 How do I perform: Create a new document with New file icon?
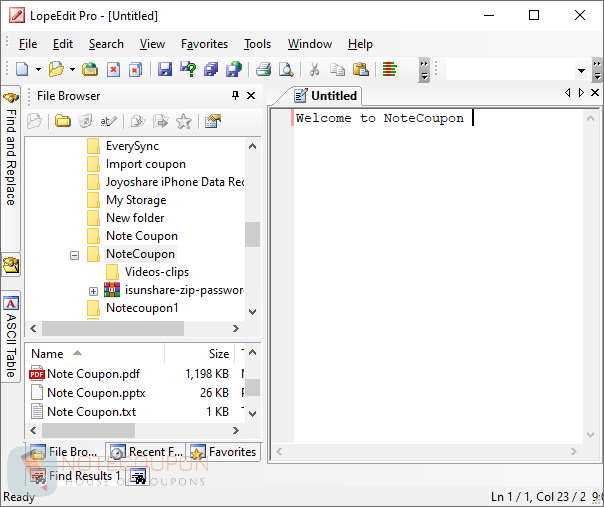coord(22,69)
